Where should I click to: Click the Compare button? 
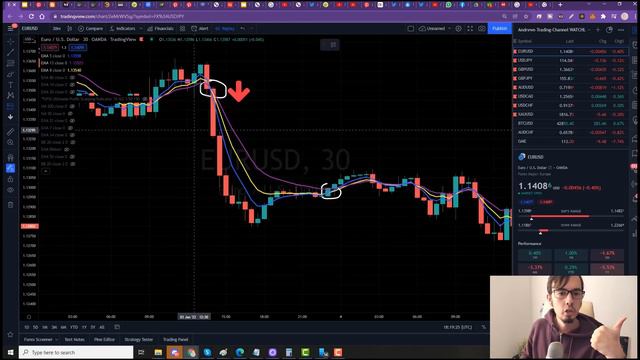click(91, 29)
